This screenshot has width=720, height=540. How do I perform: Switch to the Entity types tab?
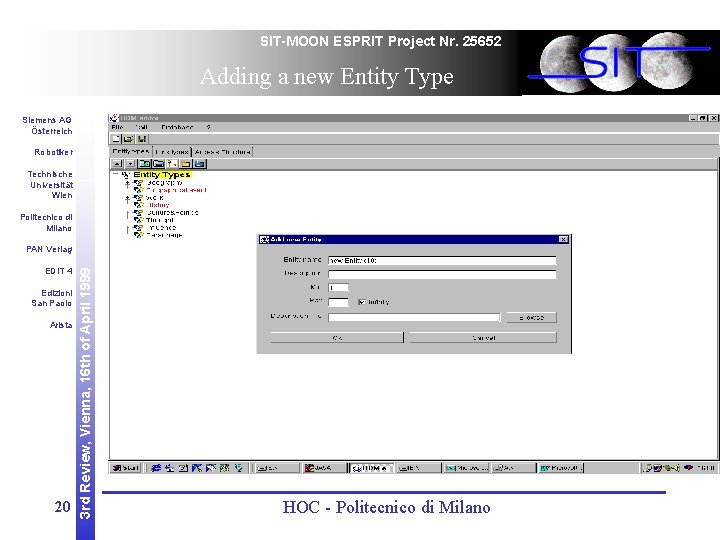click(x=131, y=151)
